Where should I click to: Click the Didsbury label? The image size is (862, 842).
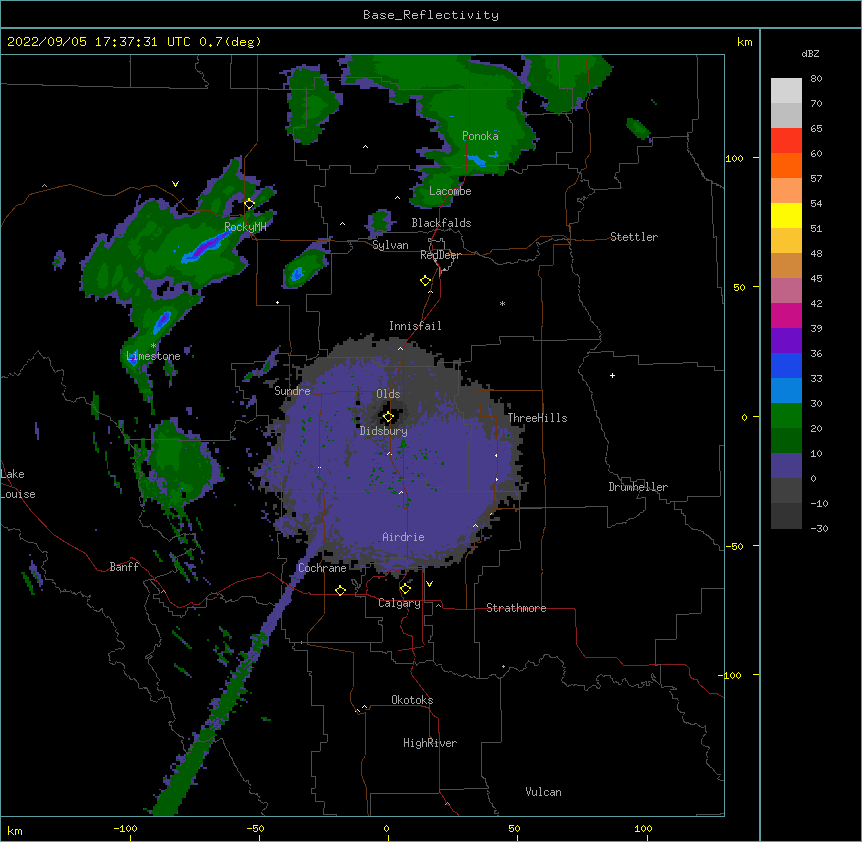384,431
